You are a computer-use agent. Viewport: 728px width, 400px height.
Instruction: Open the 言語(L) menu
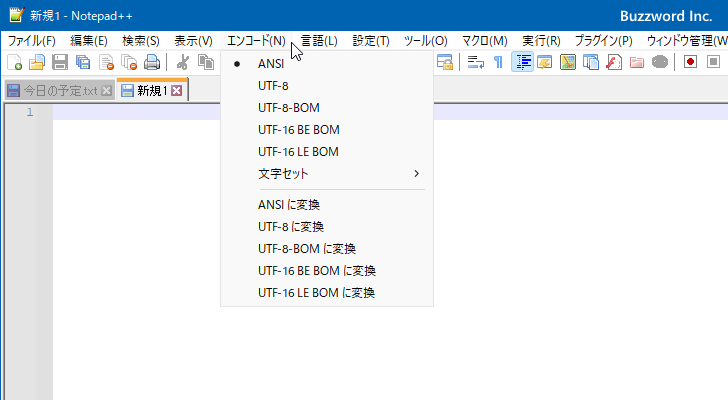319,41
